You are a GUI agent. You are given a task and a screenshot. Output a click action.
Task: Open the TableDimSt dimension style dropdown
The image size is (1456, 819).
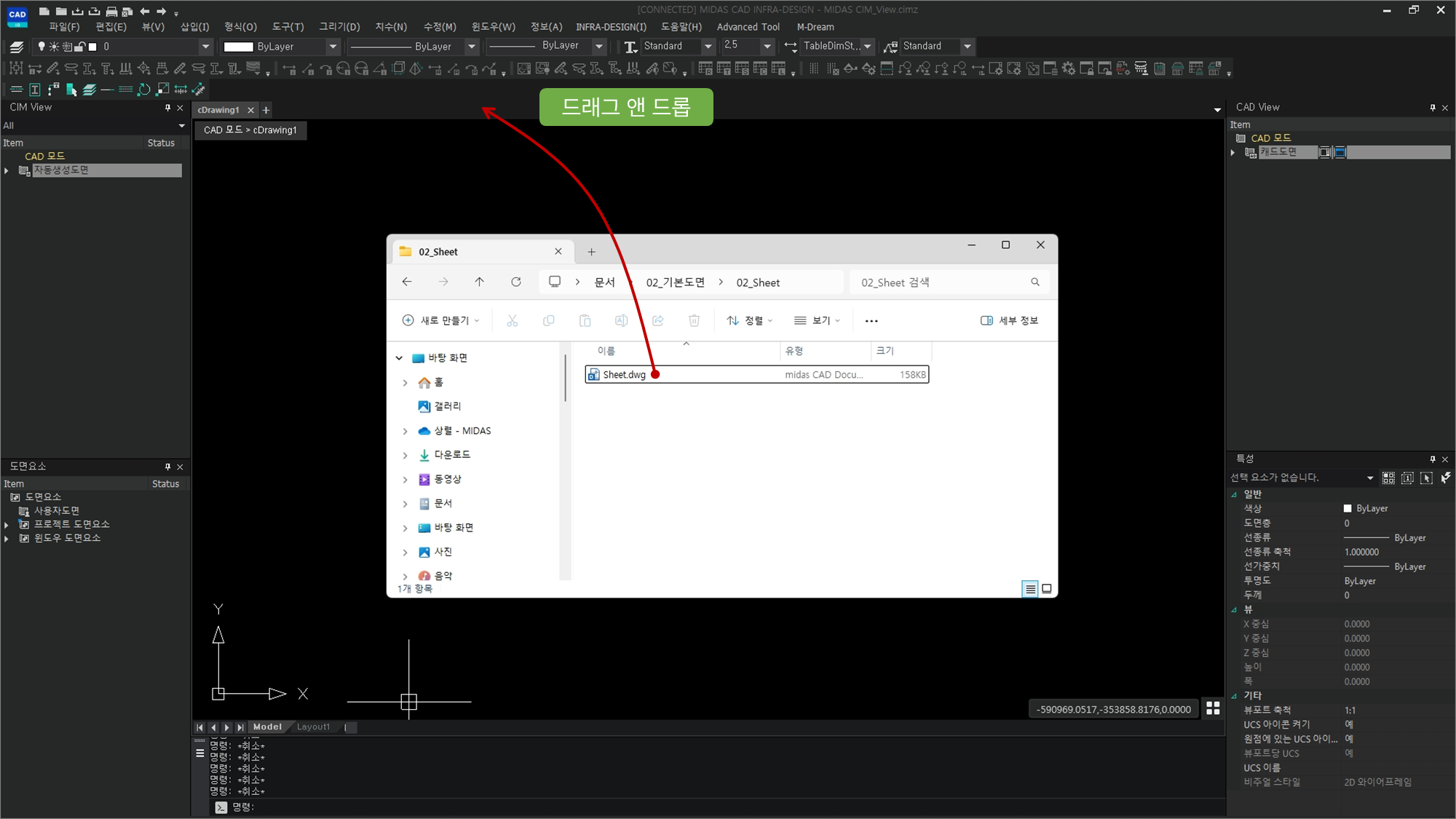pyautogui.click(x=868, y=47)
